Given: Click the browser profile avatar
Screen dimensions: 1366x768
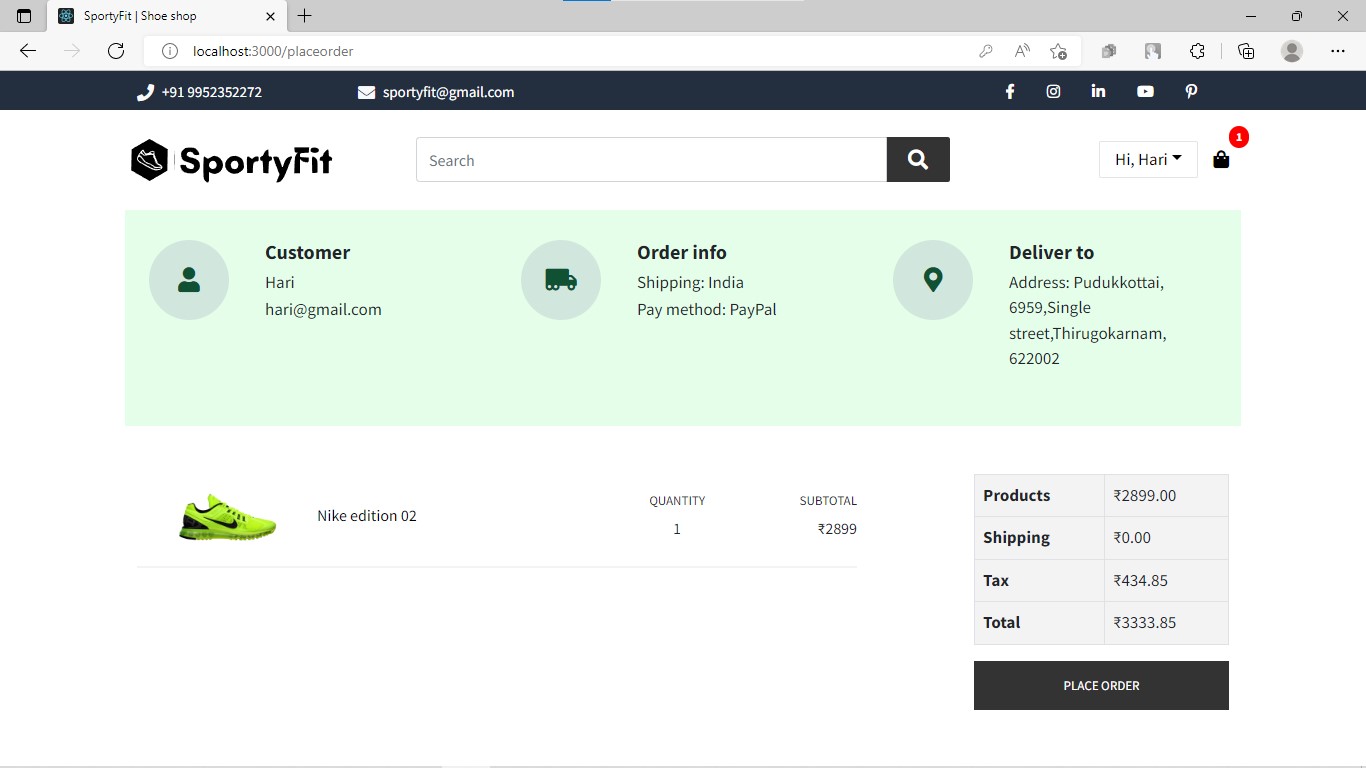Looking at the screenshot, I should click(x=1291, y=51).
